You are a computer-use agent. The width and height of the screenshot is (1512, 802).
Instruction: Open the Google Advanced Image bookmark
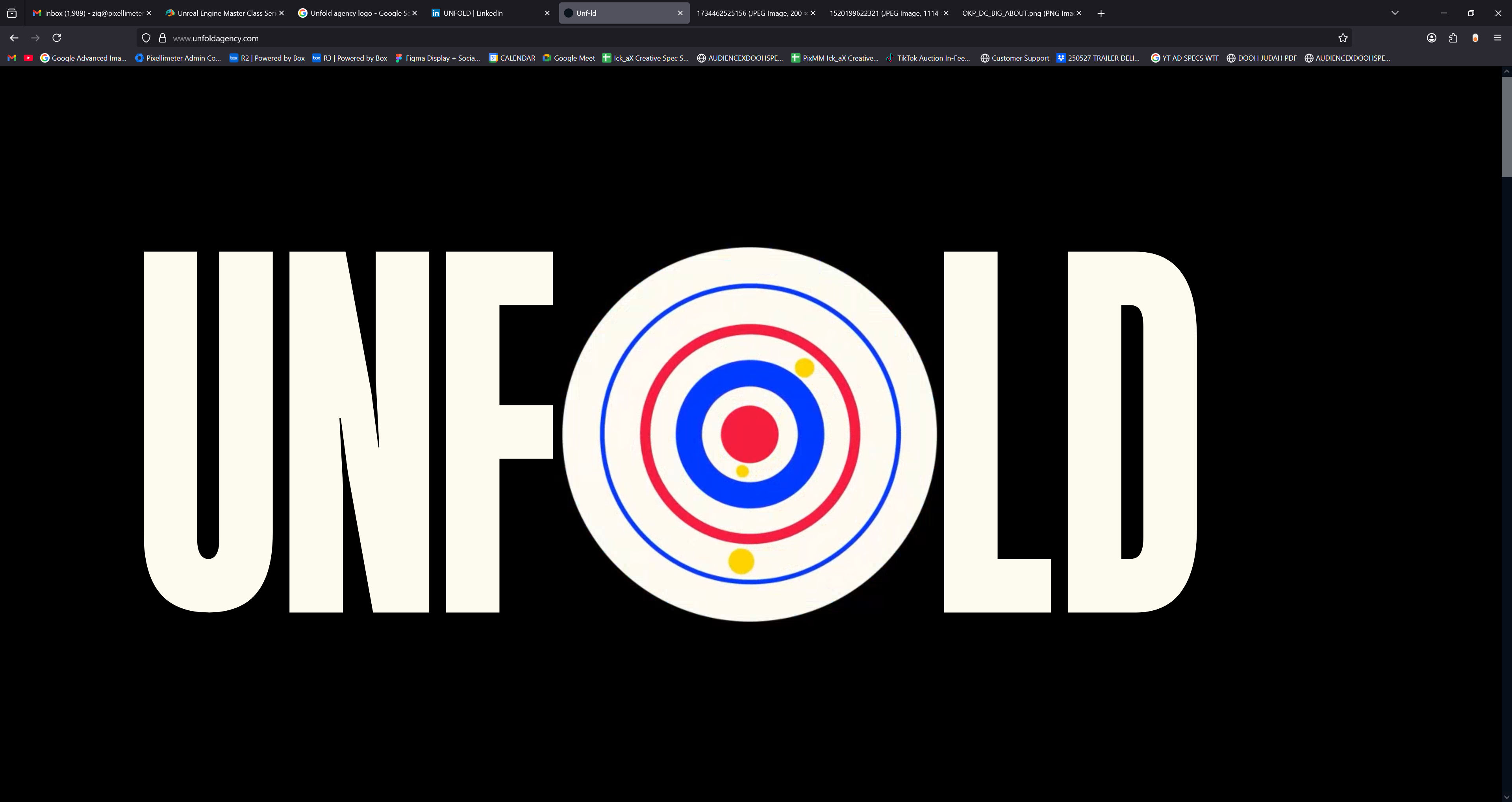tap(83, 58)
